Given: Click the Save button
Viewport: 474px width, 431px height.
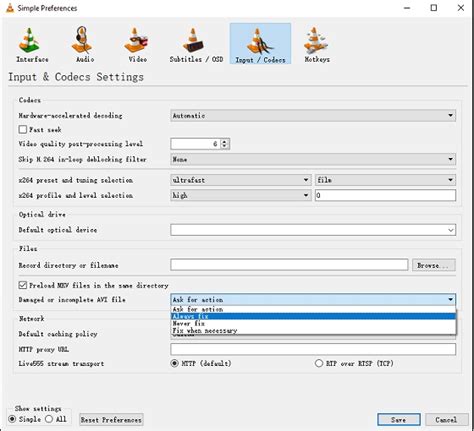Looking at the screenshot, I should (399, 419).
